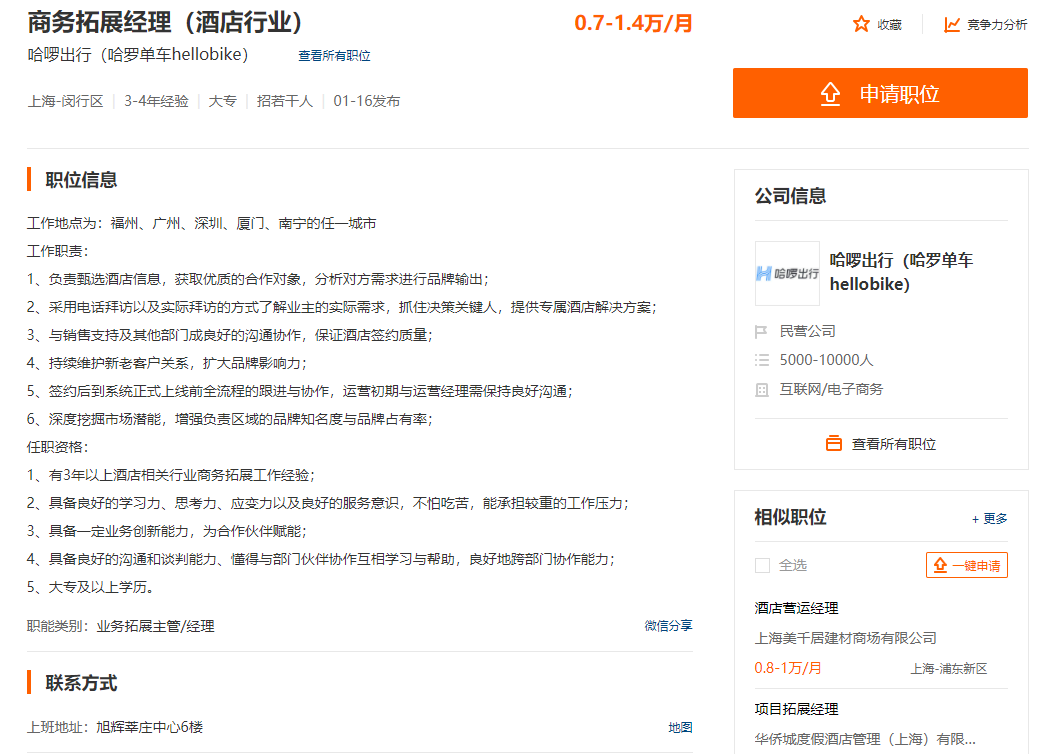Screen dimensions: 1044x754
Task: Click address text 旭辉莘庄中心6楼
Action: point(150,727)
